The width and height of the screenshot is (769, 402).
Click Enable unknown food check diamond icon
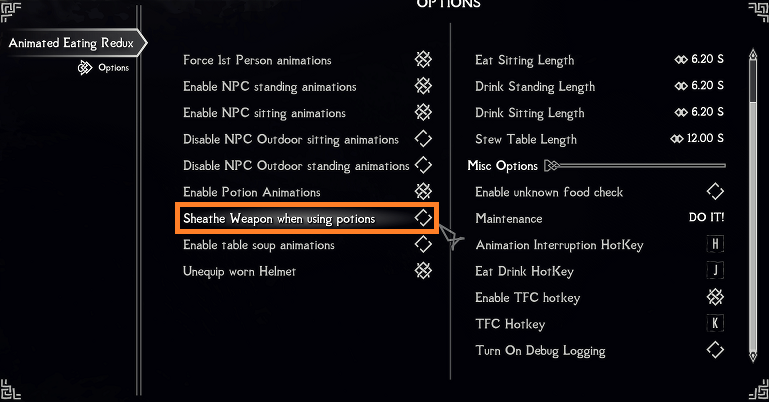tap(715, 191)
